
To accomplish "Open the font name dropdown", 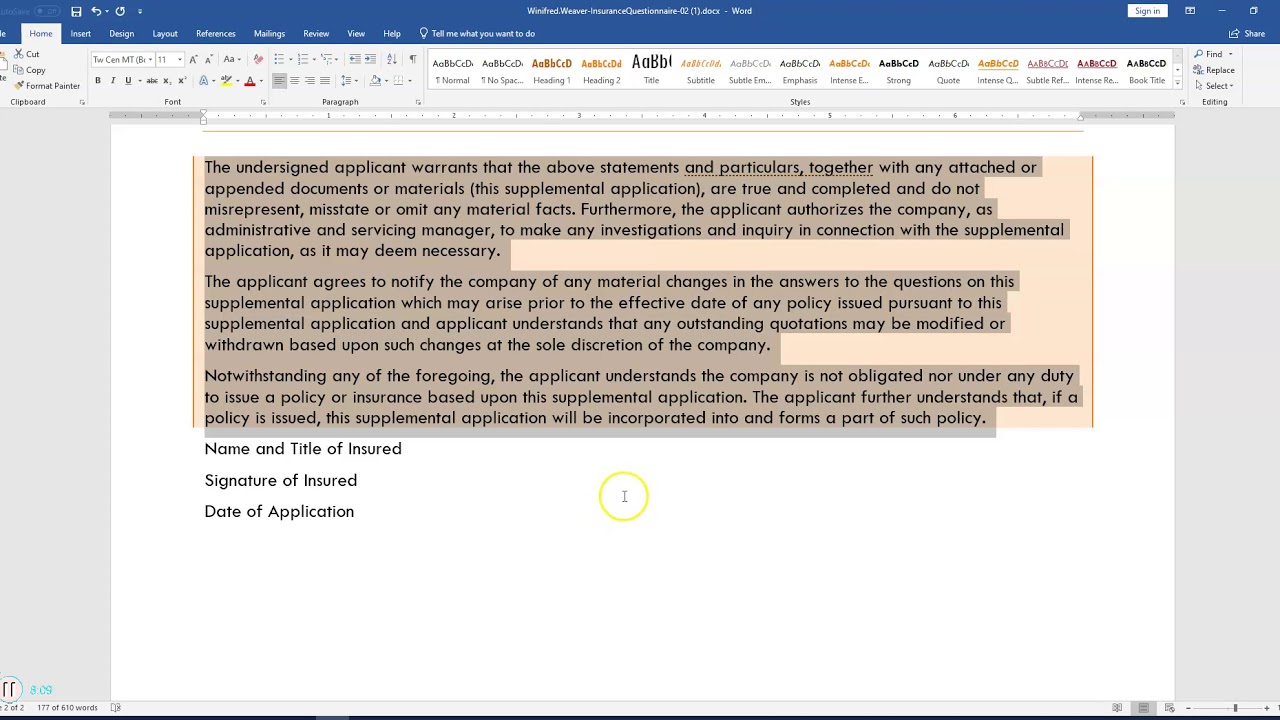I will point(150,59).
